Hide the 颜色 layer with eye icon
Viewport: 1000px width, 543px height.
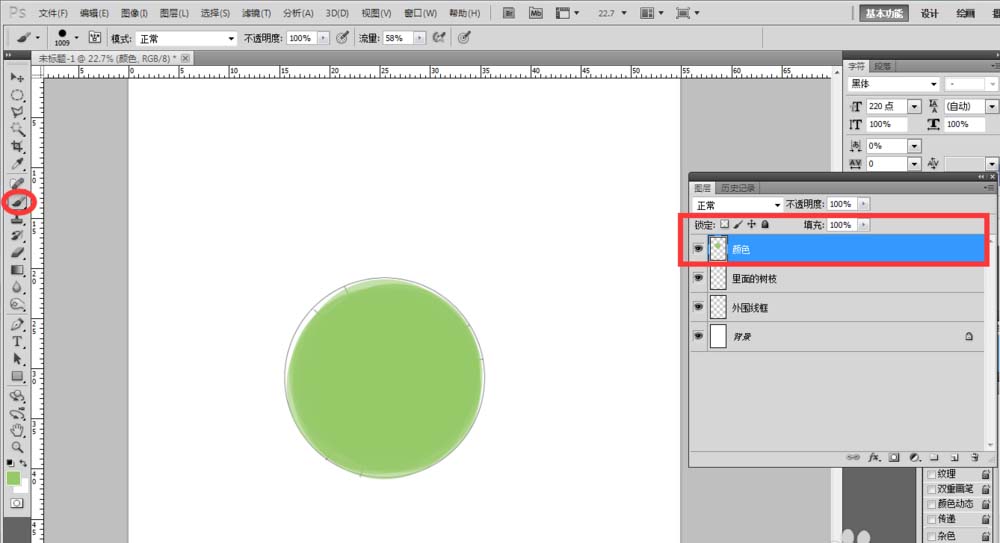[x=698, y=248]
